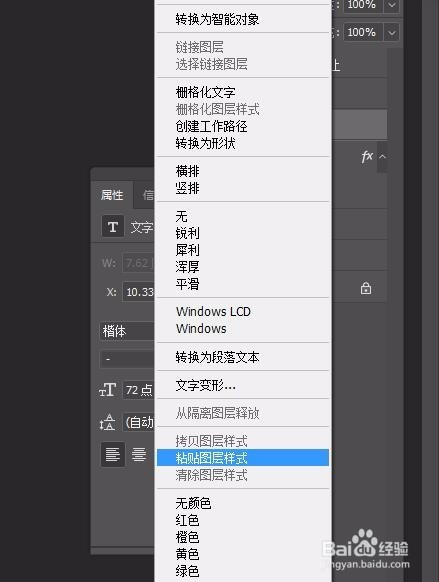Switch to the 属性 tab

(x=112, y=195)
